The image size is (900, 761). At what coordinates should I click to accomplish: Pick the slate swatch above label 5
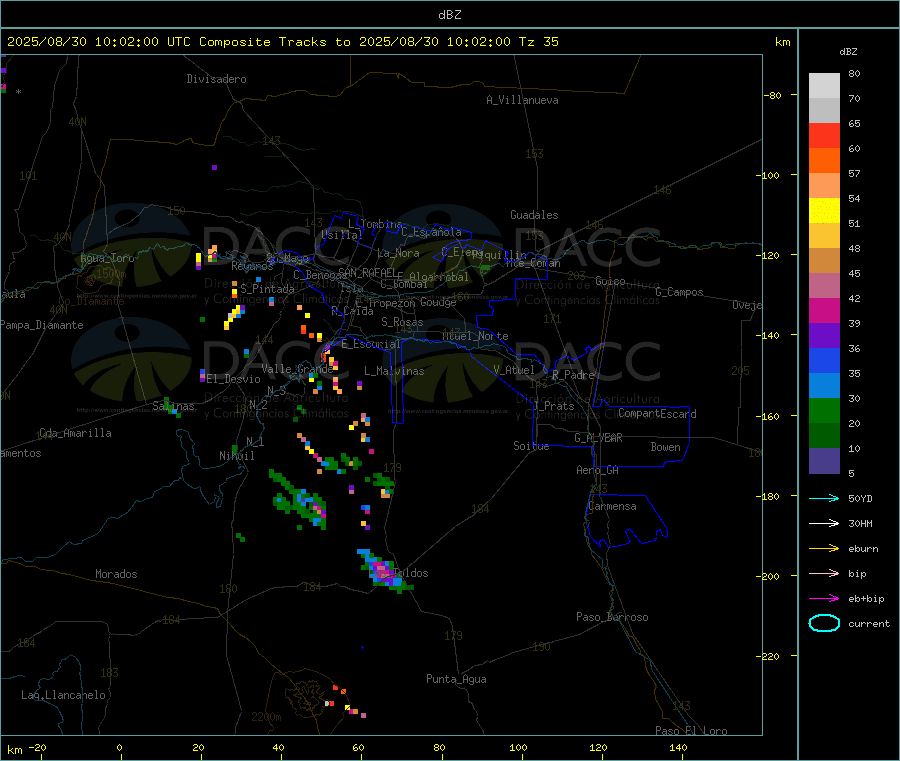tap(824, 461)
